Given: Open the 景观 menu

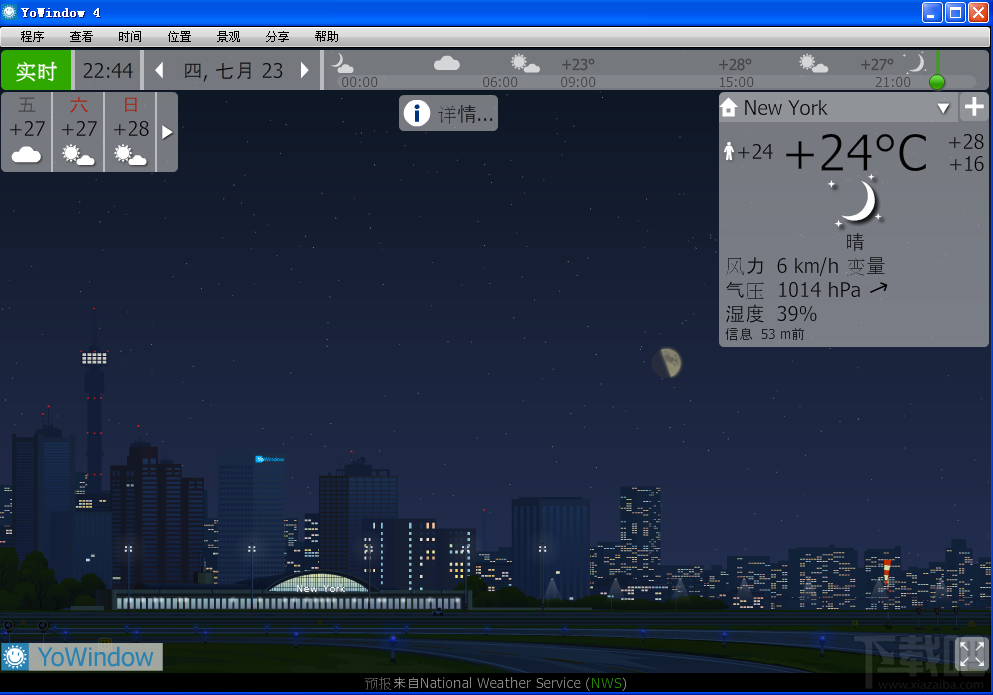Looking at the screenshot, I should pyautogui.click(x=228, y=37).
